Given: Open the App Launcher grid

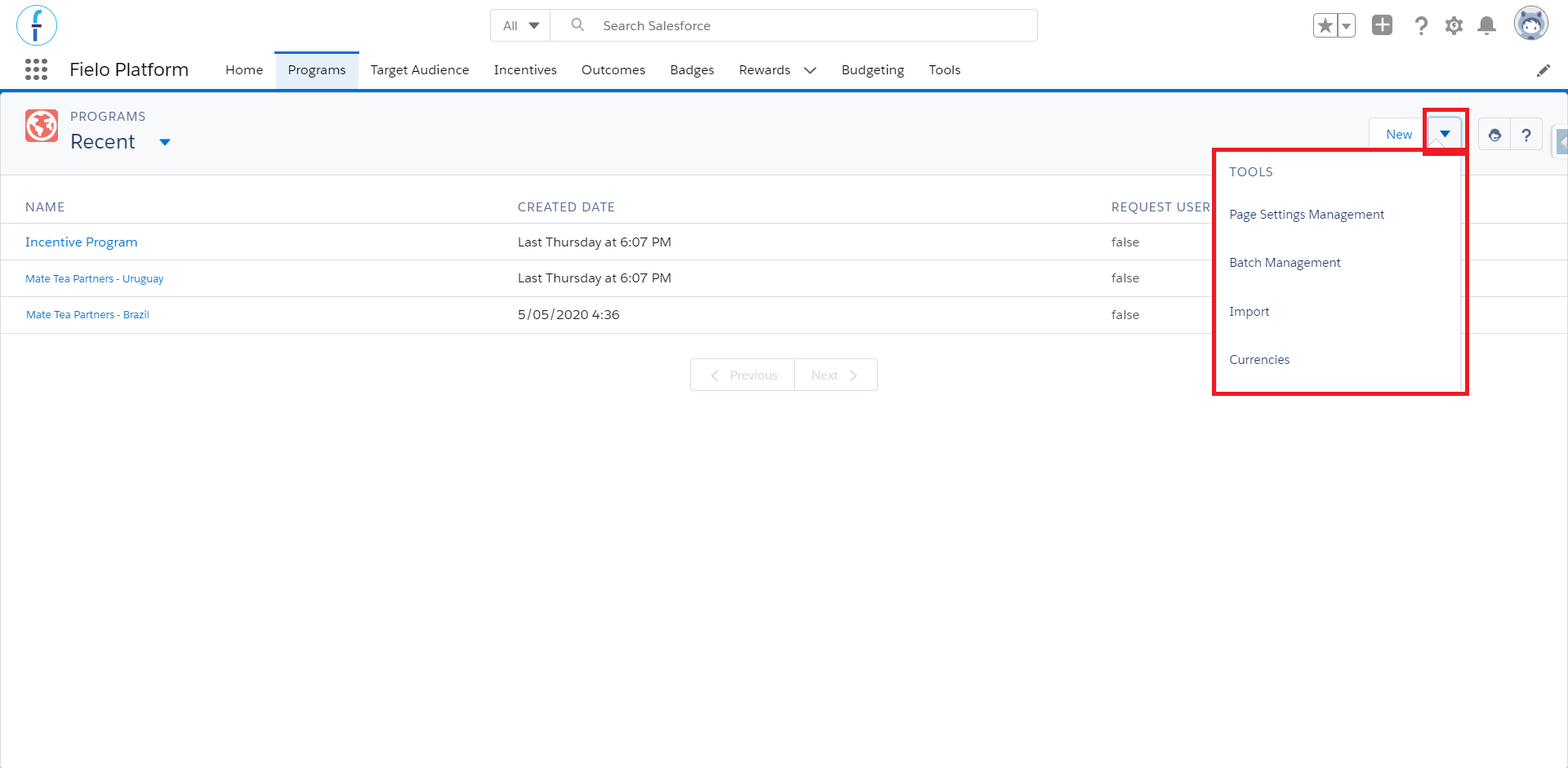Looking at the screenshot, I should click(36, 69).
